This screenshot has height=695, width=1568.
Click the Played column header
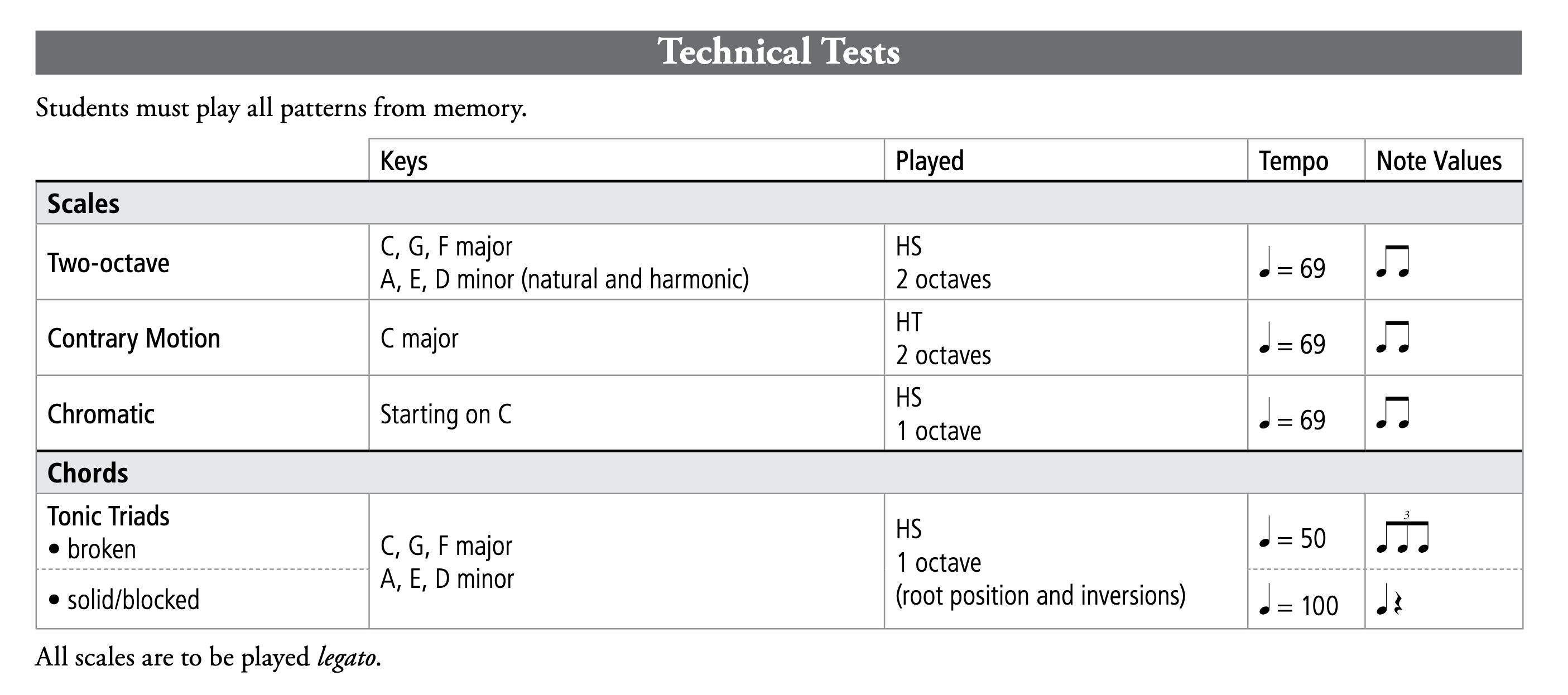(x=930, y=161)
